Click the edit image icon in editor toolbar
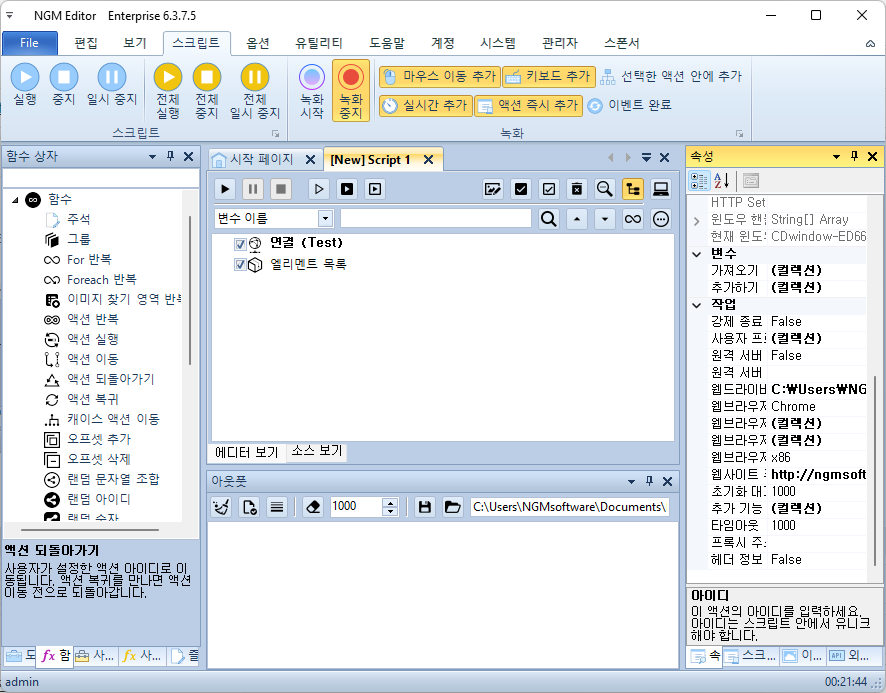This screenshot has width=886, height=693. coord(493,189)
